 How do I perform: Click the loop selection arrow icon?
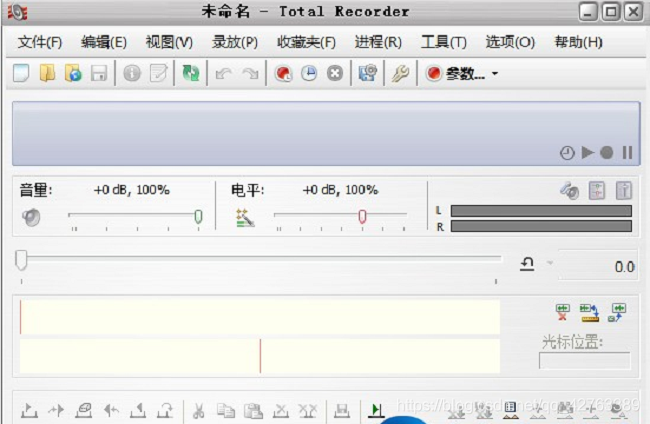click(165, 410)
